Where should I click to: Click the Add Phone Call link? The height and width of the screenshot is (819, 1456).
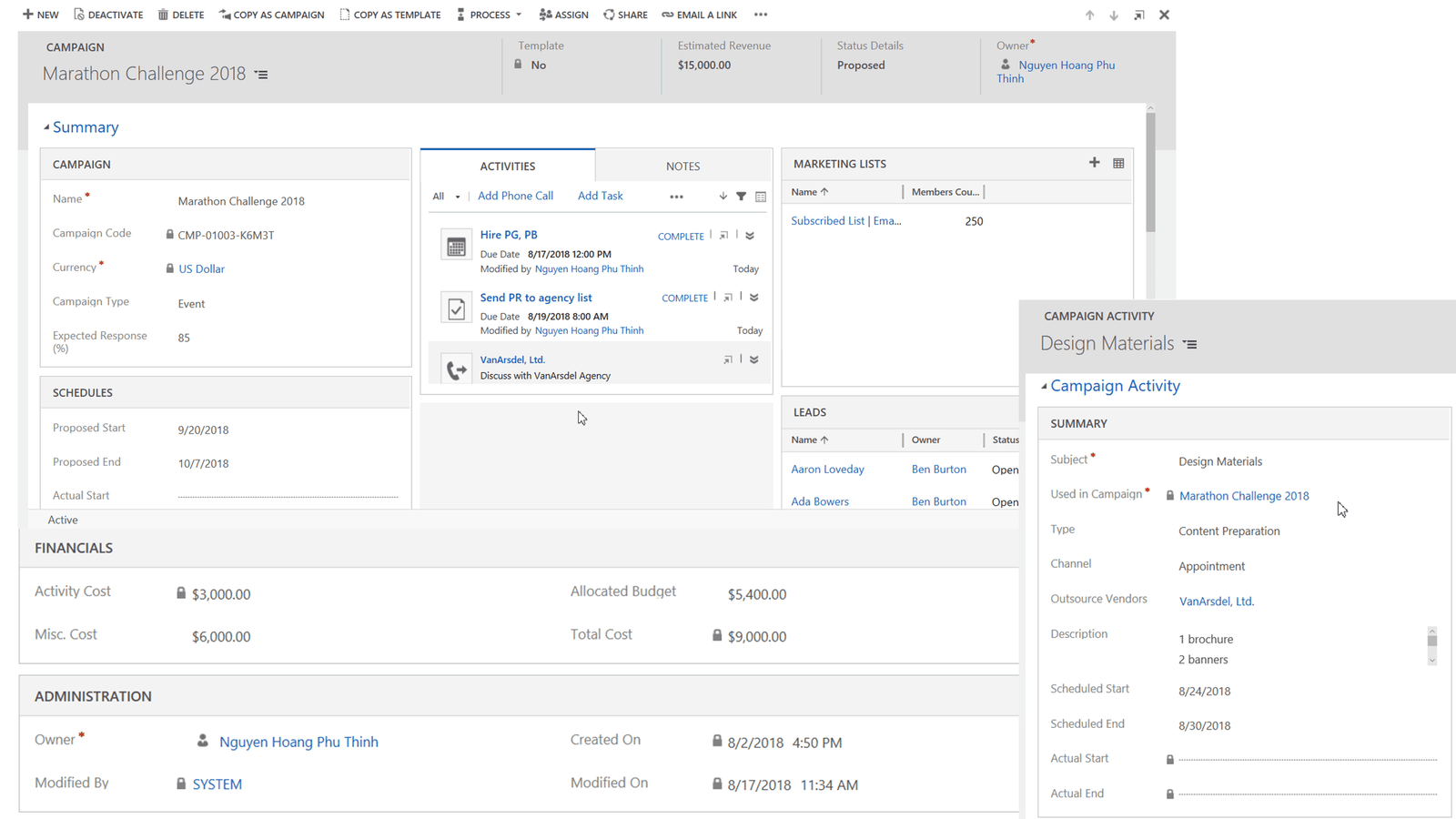click(x=515, y=196)
